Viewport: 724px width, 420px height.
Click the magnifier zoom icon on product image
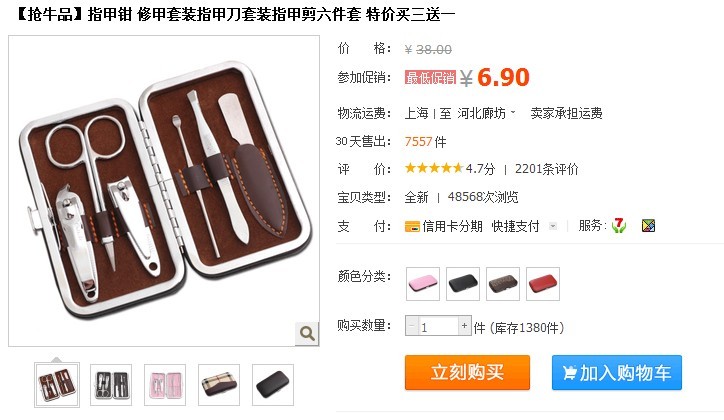coord(307,333)
